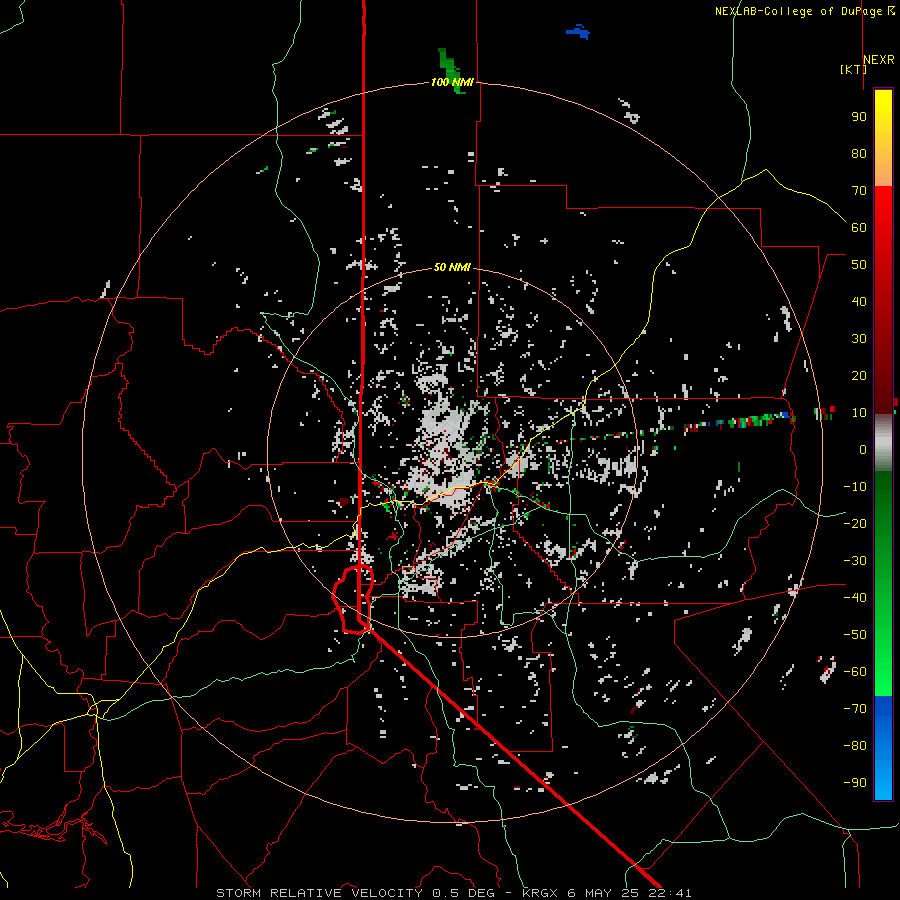The height and width of the screenshot is (900, 900).
Task: Click the 70 value on velocity scale
Action: [x=859, y=191]
